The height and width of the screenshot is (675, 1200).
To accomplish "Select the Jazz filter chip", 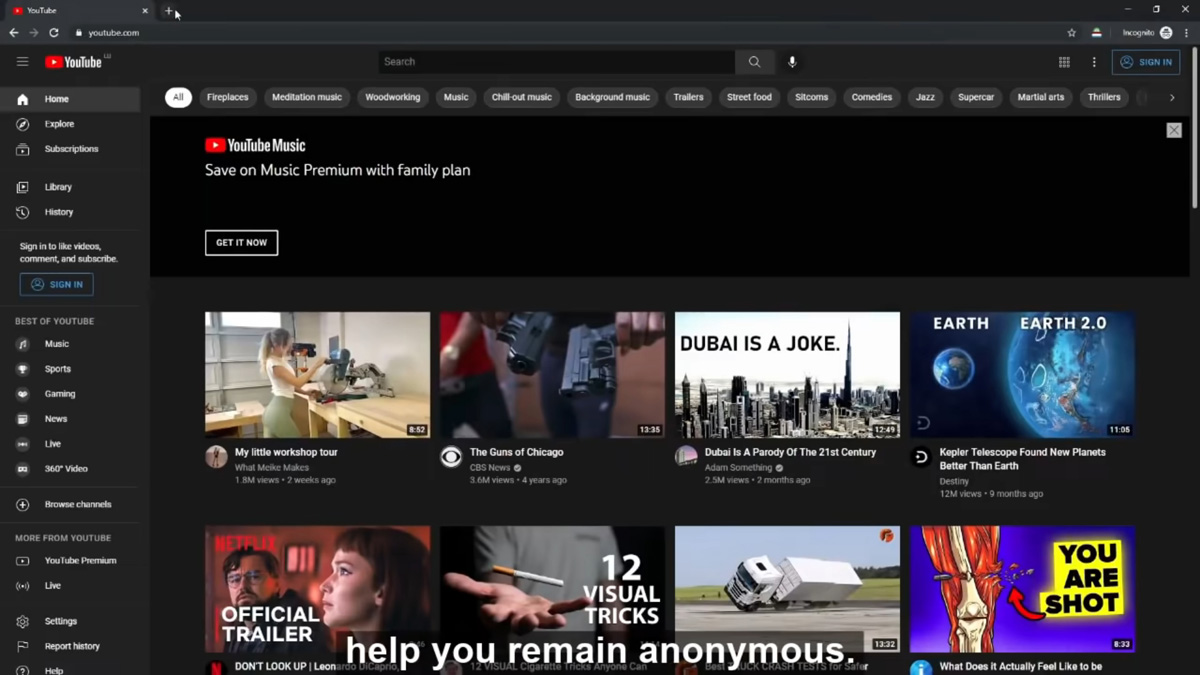I will point(925,97).
